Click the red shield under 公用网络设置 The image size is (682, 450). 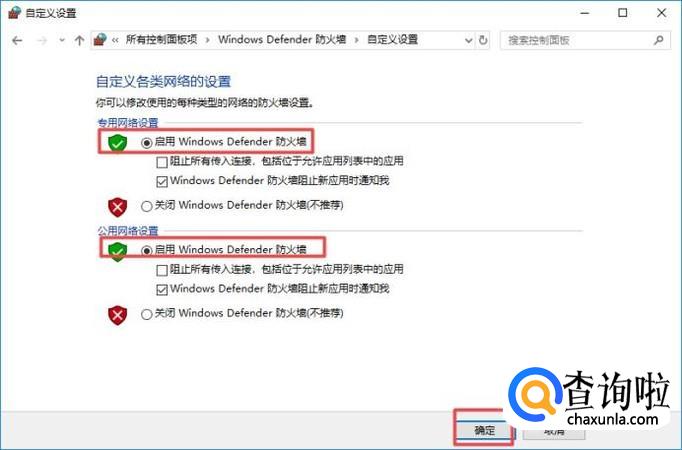click(x=118, y=315)
